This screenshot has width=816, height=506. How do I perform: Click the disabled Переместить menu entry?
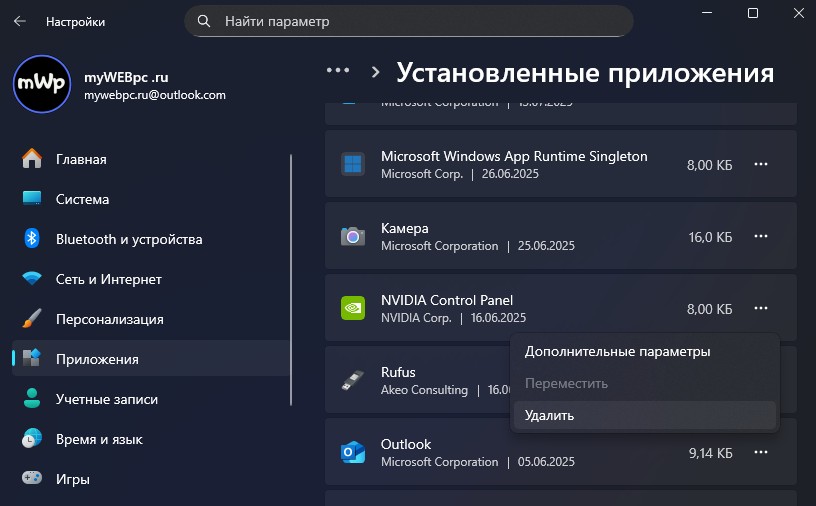pyautogui.click(x=645, y=383)
